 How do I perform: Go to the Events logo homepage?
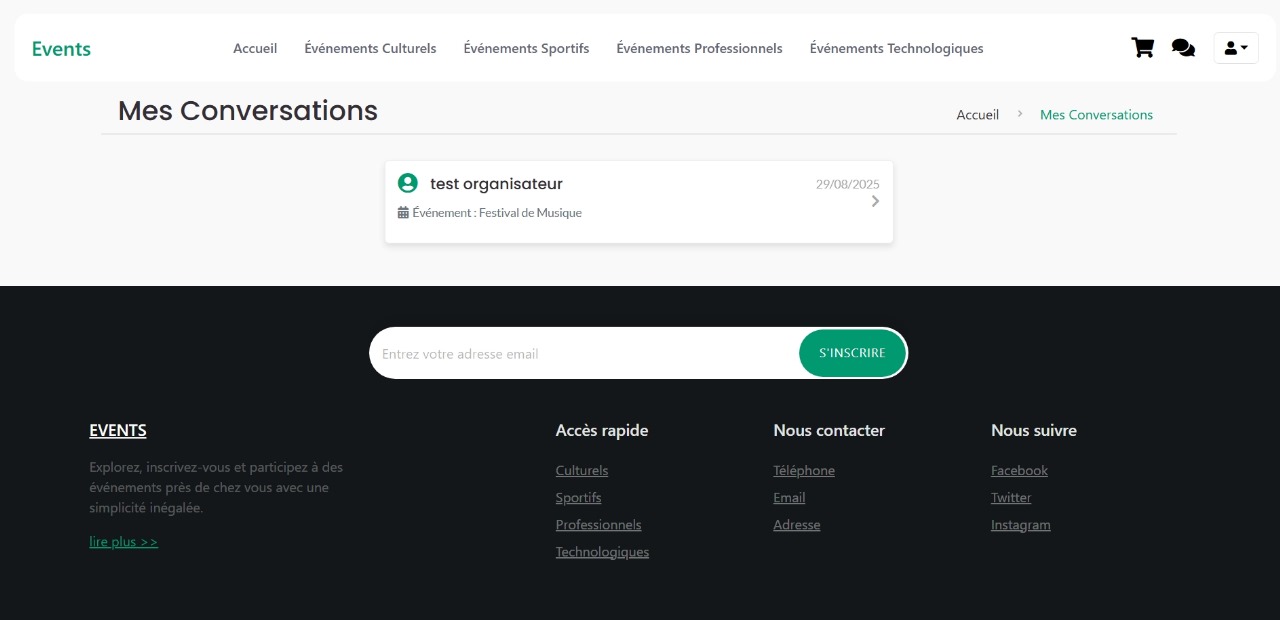pyautogui.click(x=61, y=49)
